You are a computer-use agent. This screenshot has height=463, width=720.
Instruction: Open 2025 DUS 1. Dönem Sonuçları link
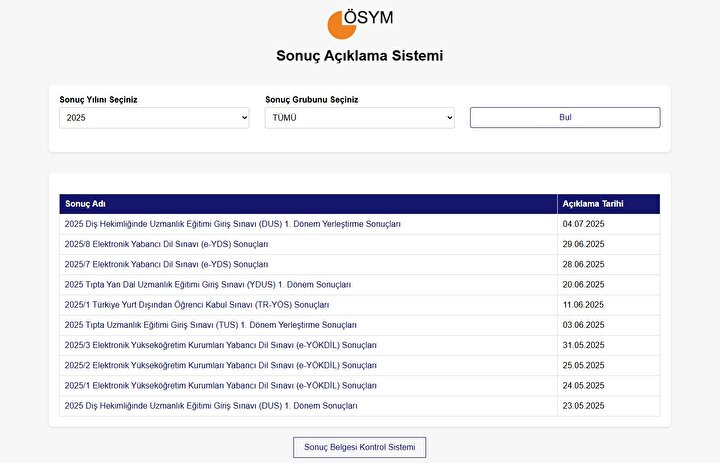211,406
